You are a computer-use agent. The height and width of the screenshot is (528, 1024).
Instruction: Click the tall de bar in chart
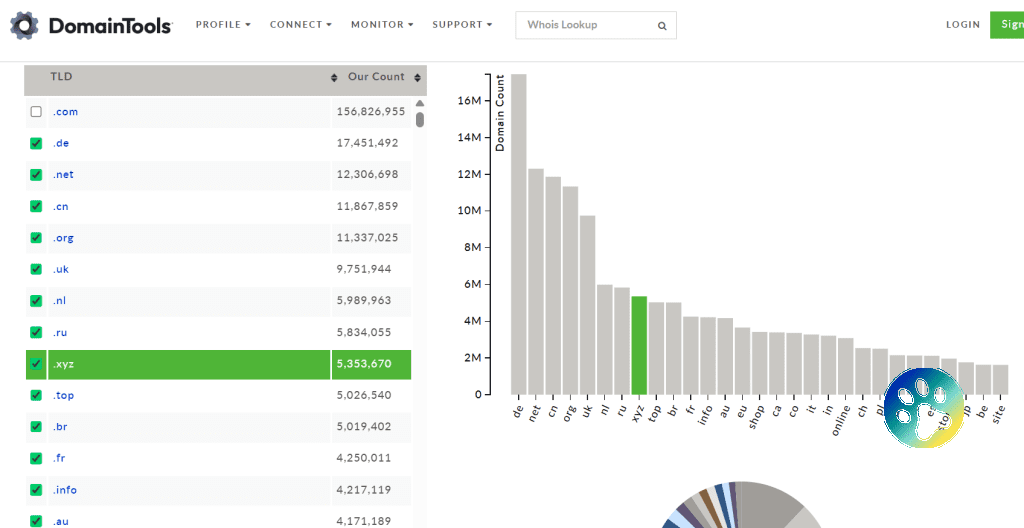click(518, 234)
